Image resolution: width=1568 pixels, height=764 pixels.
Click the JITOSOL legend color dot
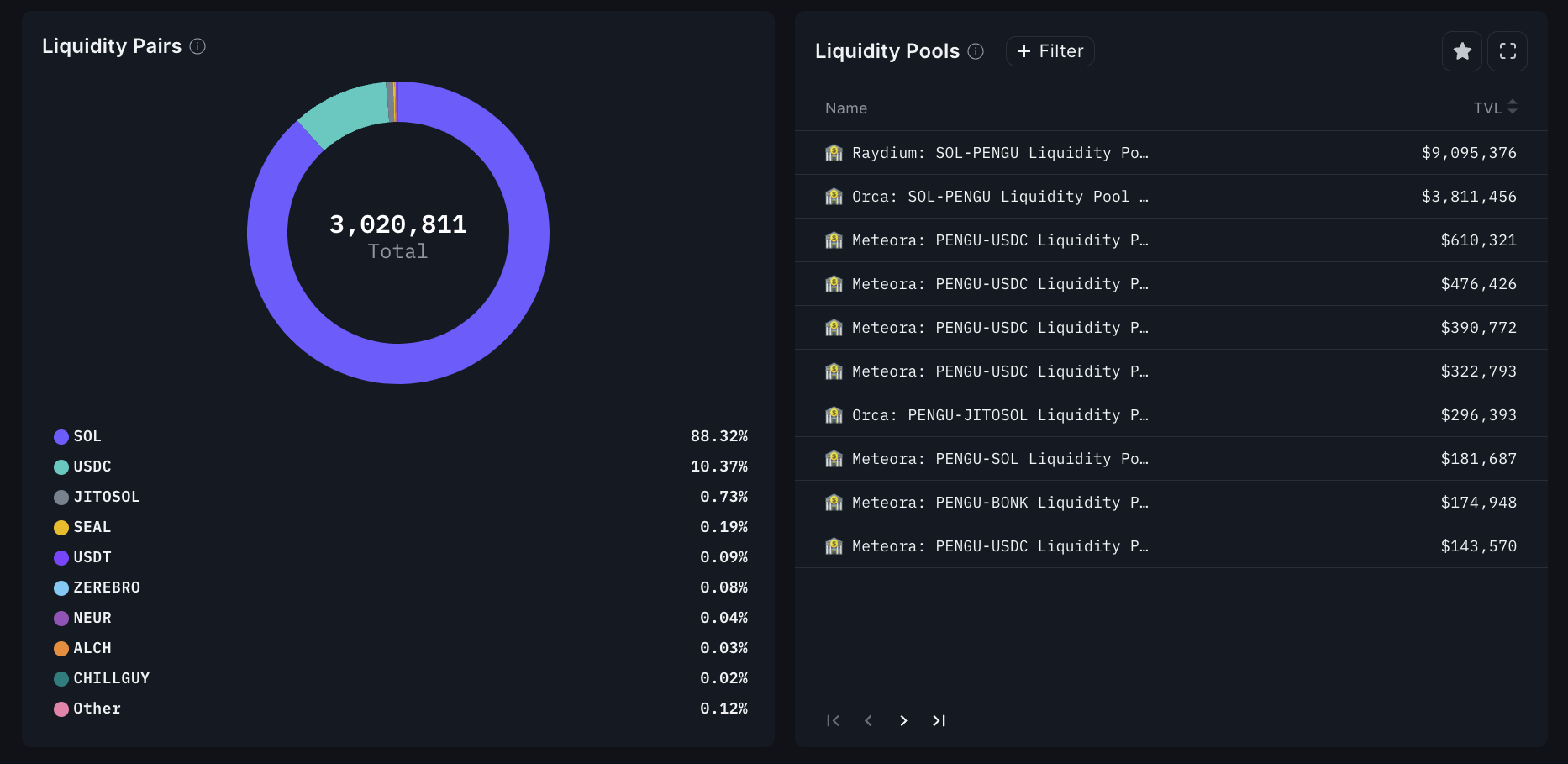(x=61, y=498)
